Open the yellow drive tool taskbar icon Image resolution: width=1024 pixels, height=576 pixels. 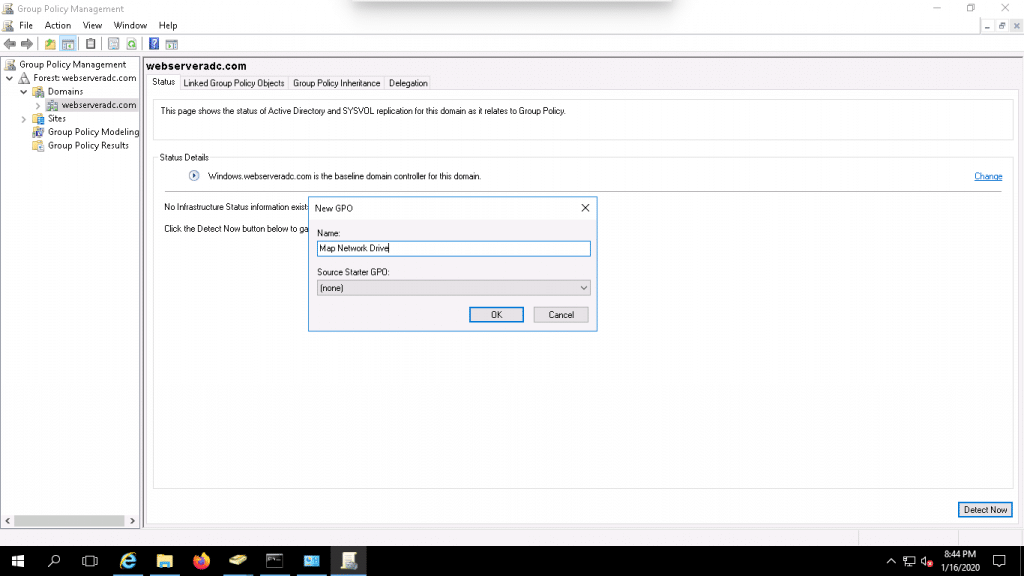[238, 561]
